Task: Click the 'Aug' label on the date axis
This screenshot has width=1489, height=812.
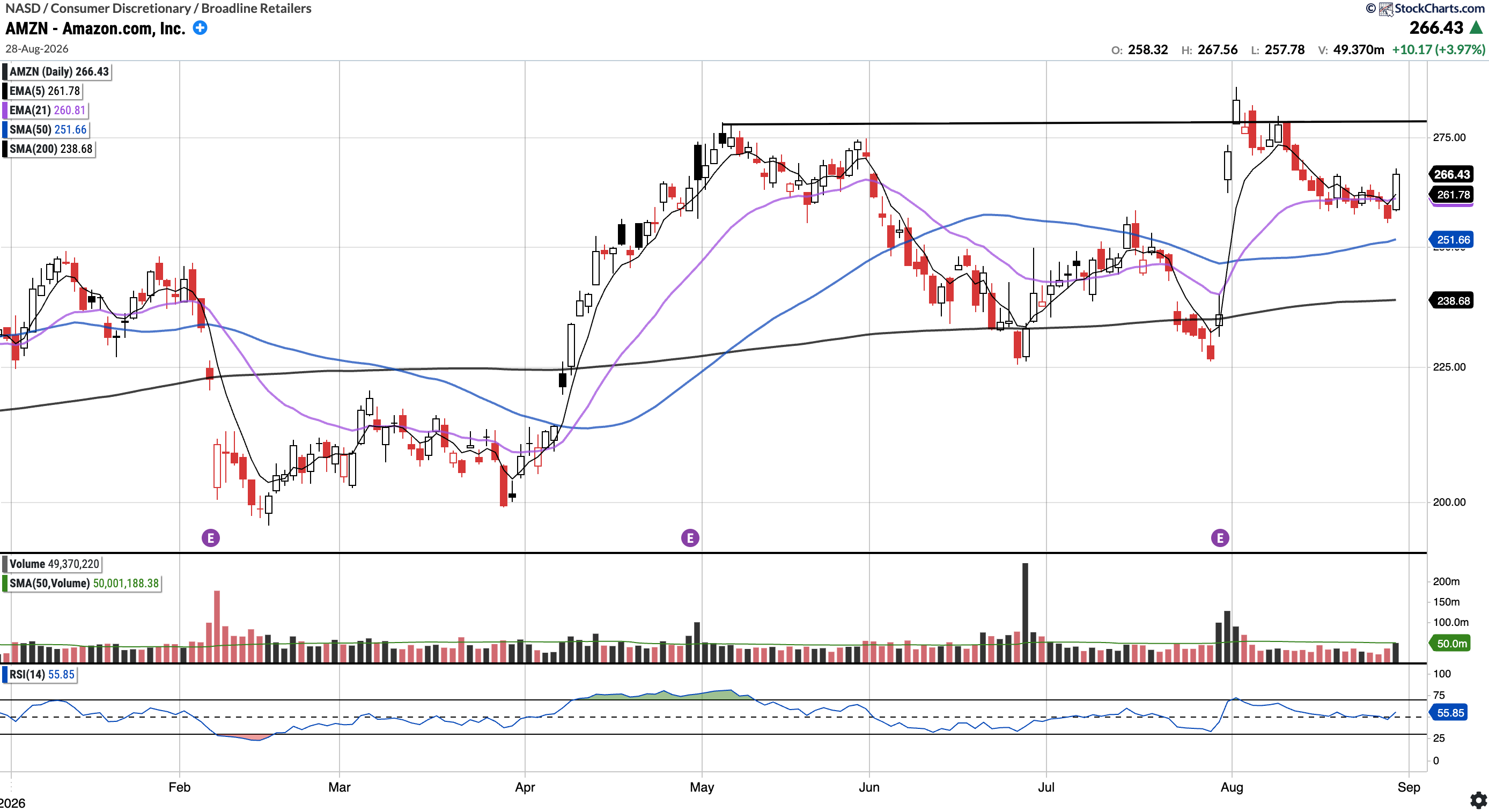Action: point(1232,787)
